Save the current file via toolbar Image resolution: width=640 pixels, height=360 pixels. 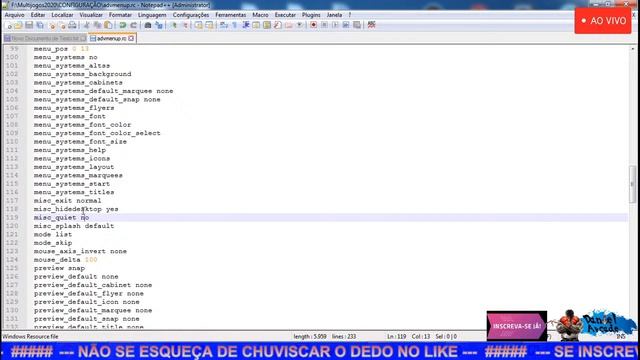(29, 25)
